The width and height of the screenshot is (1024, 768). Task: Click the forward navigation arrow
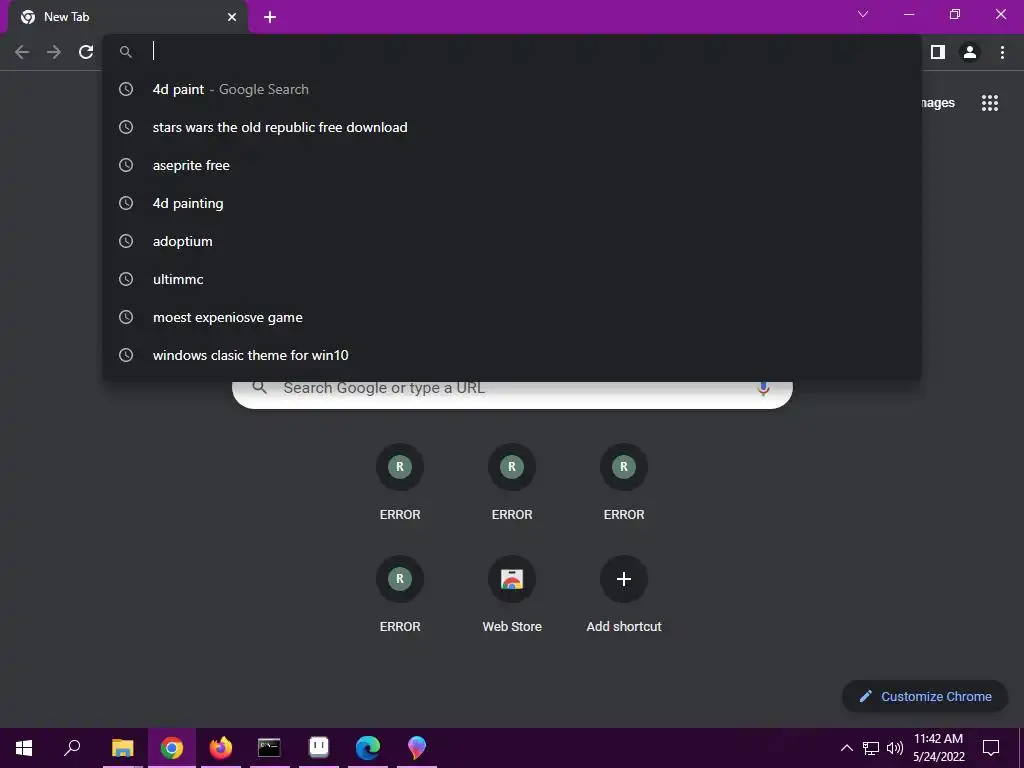[54, 52]
